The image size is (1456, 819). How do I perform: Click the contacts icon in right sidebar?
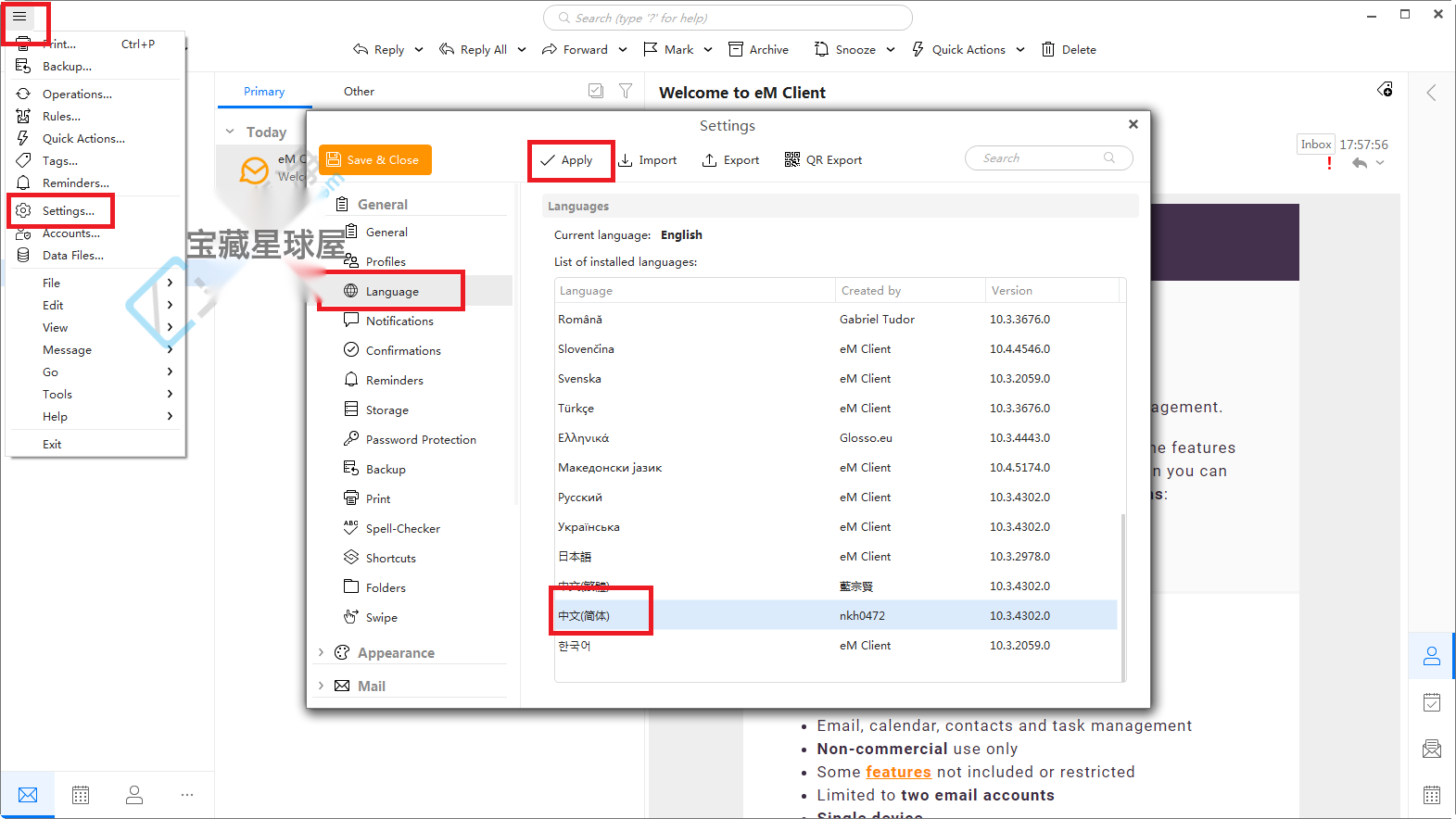[1432, 656]
